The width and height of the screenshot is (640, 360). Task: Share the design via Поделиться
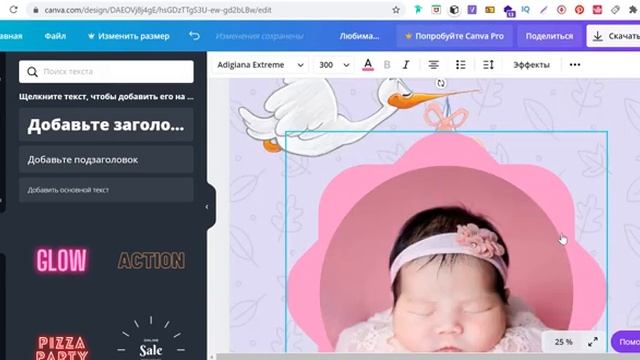click(549, 36)
